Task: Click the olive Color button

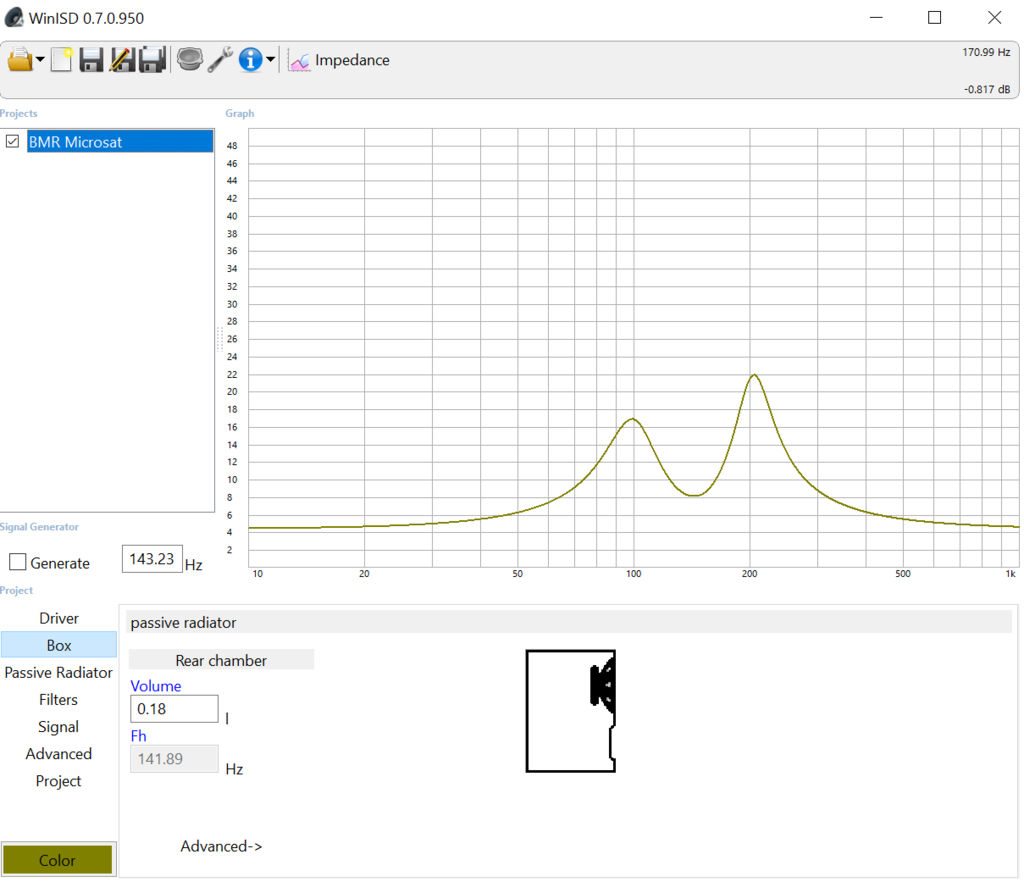Action: click(58, 860)
